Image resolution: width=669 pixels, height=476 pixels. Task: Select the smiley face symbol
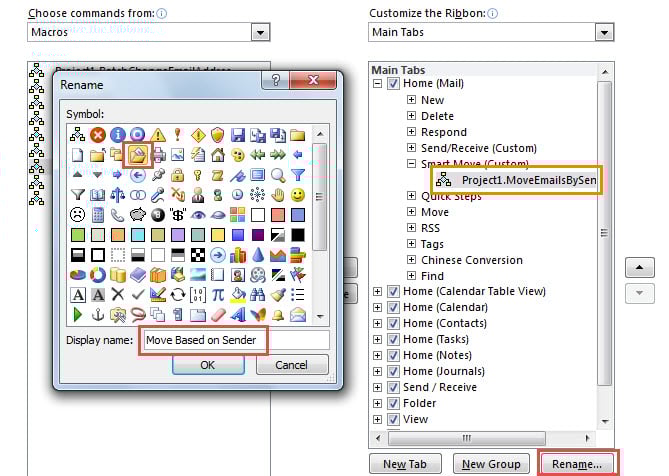click(x=298, y=194)
